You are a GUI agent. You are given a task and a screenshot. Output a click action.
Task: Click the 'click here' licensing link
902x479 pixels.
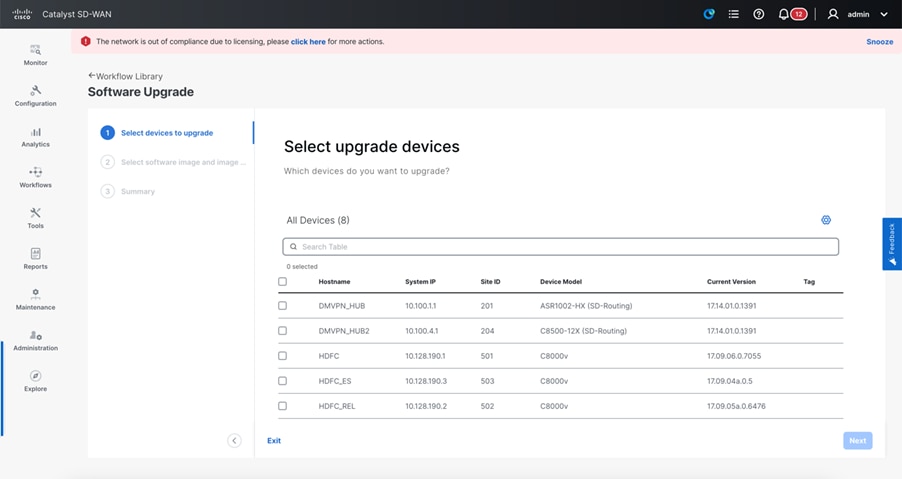point(308,41)
